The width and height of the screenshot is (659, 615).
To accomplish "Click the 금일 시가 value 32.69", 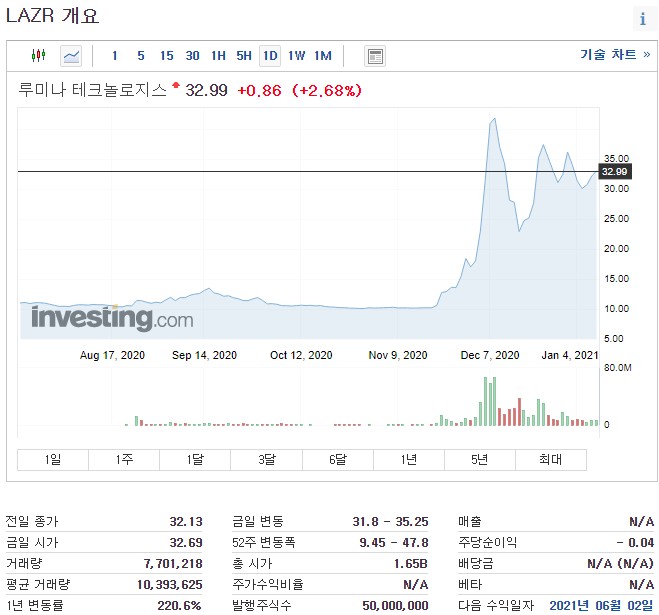I will (x=186, y=543).
